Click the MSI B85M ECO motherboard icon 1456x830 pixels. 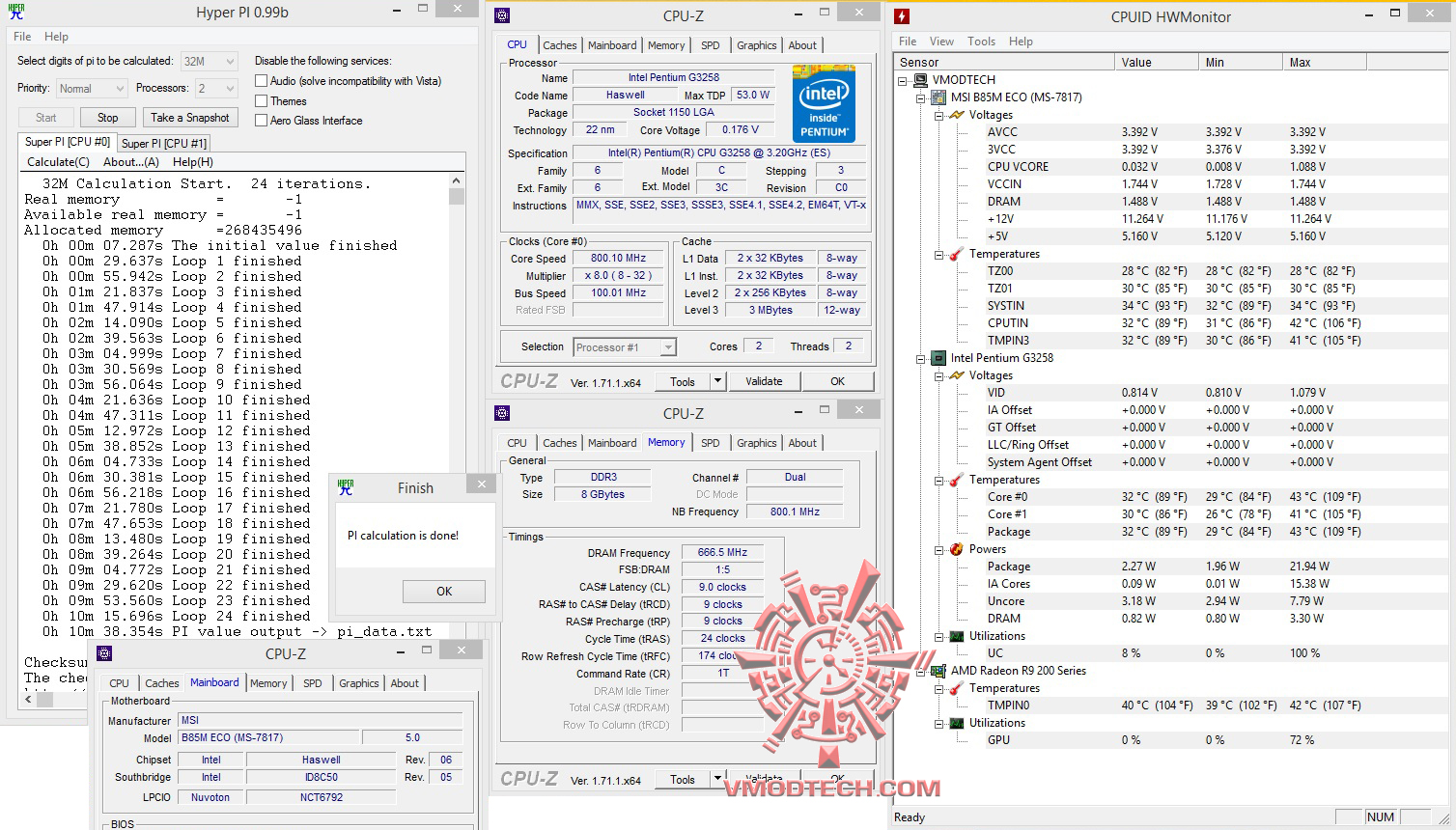pos(938,97)
